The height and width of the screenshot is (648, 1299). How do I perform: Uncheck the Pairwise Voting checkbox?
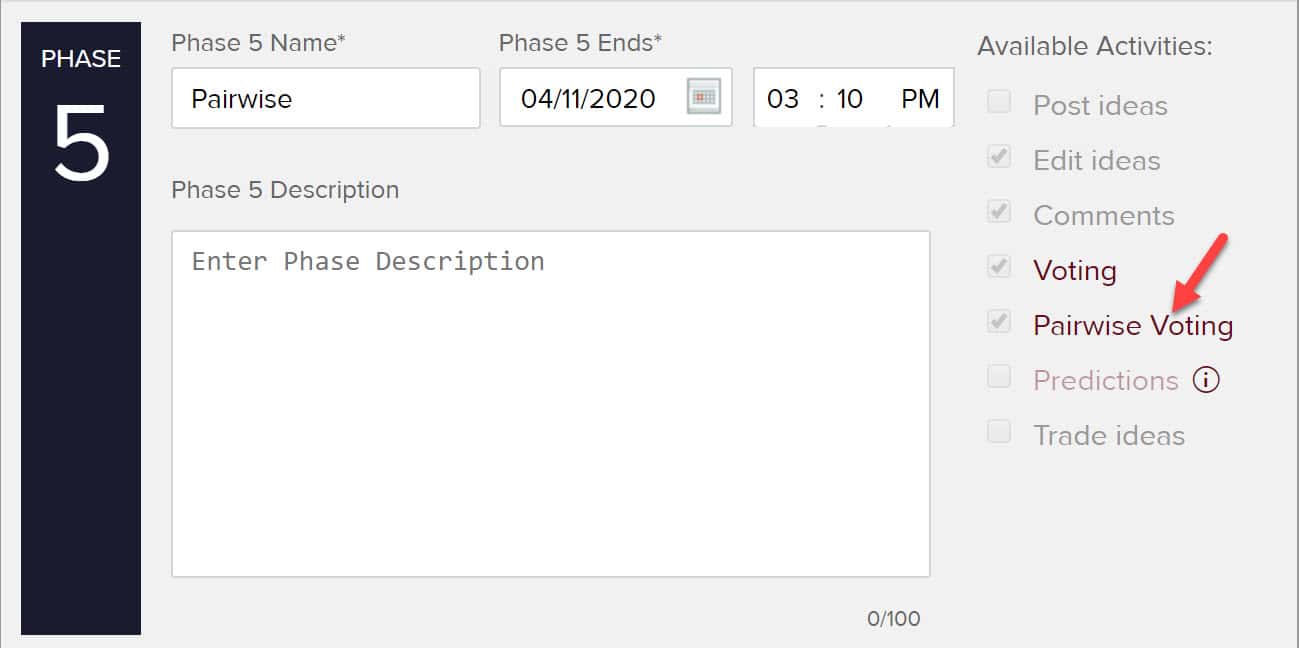[x=999, y=322]
